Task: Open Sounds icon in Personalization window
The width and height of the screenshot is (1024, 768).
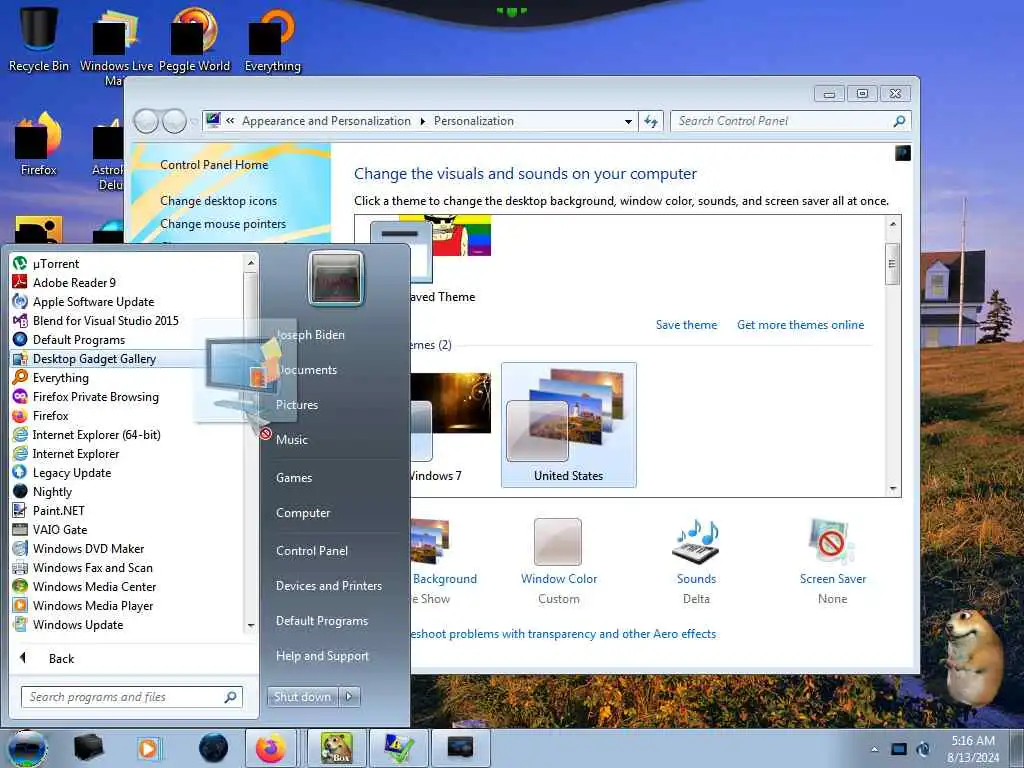Action: click(696, 542)
